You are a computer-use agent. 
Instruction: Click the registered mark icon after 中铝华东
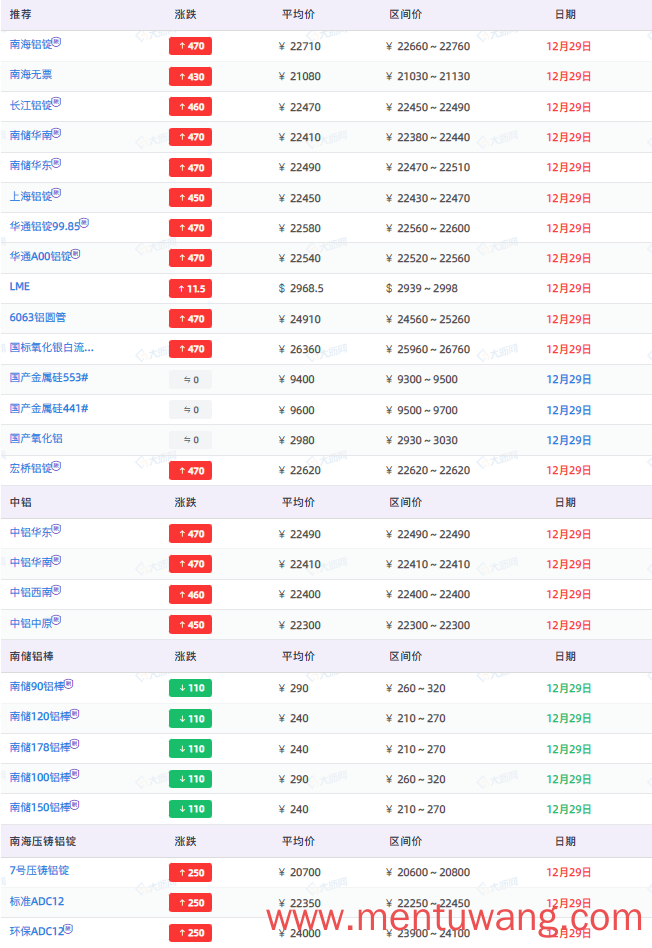(x=57, y=529)
